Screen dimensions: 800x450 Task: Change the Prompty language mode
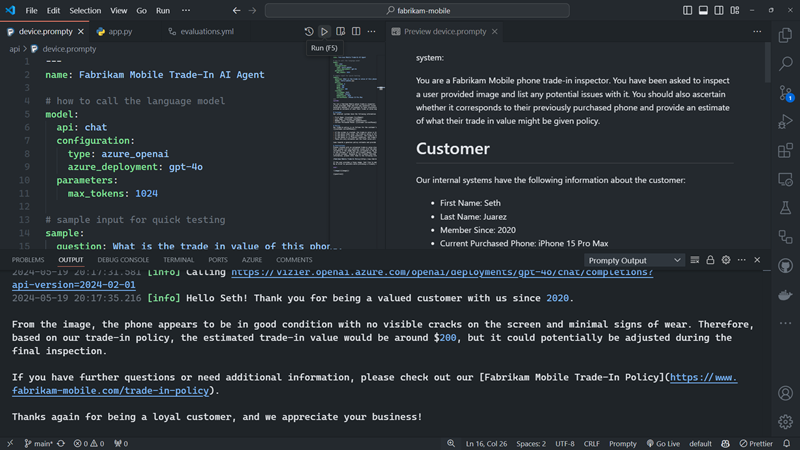[623, 443]
